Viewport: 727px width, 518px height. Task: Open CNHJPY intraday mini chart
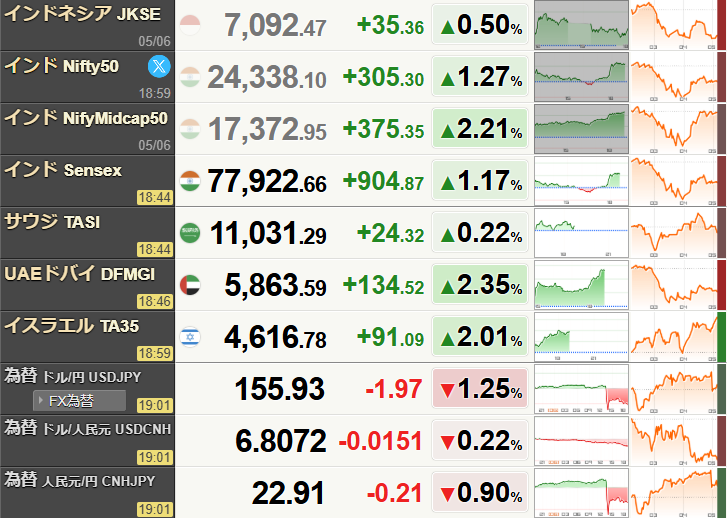(x=581, y=492)
